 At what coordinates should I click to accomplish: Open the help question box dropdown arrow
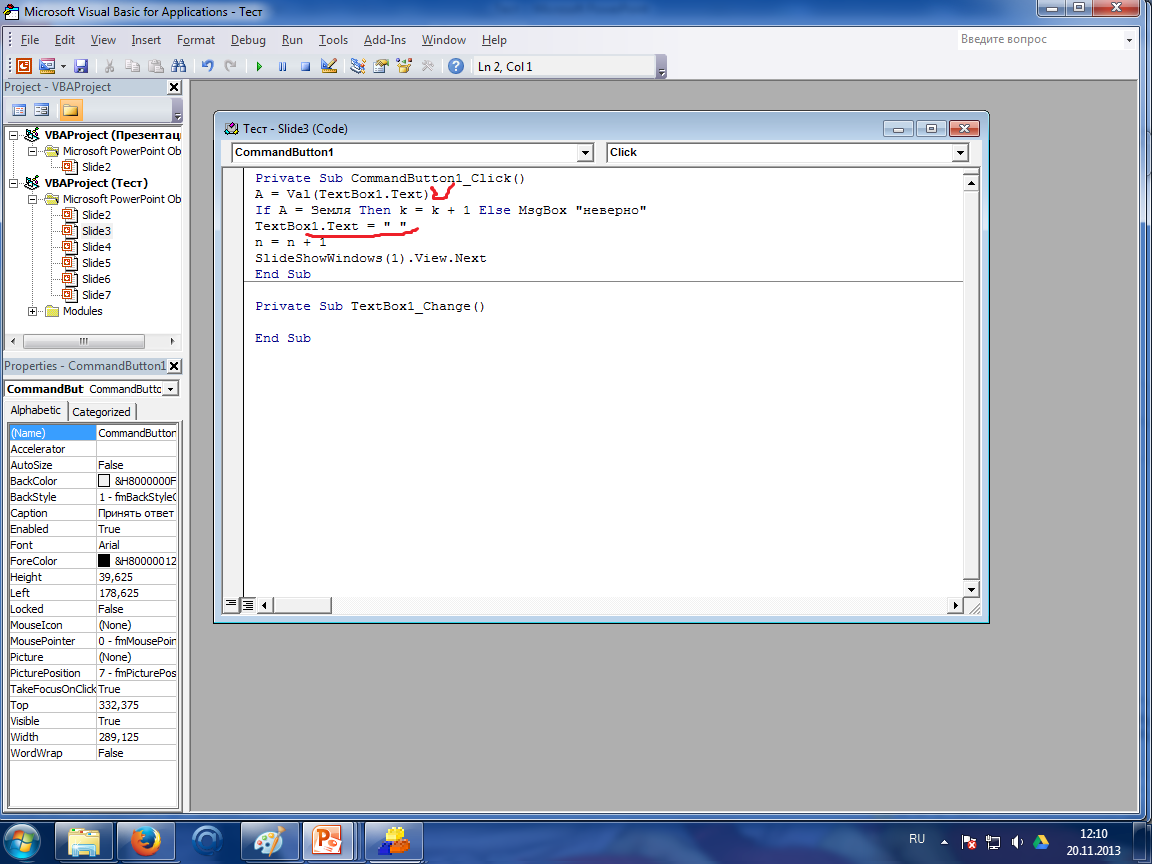coord(1129,40)
